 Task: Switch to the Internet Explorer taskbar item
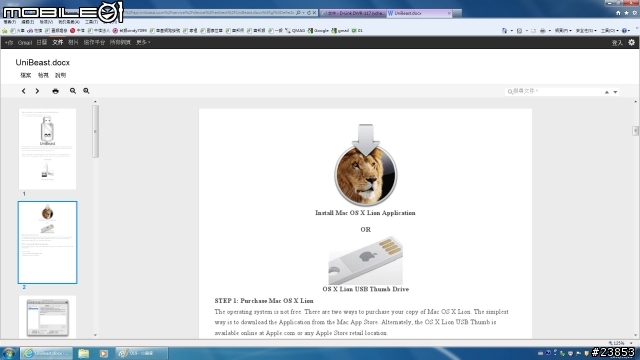click(47, 353)
